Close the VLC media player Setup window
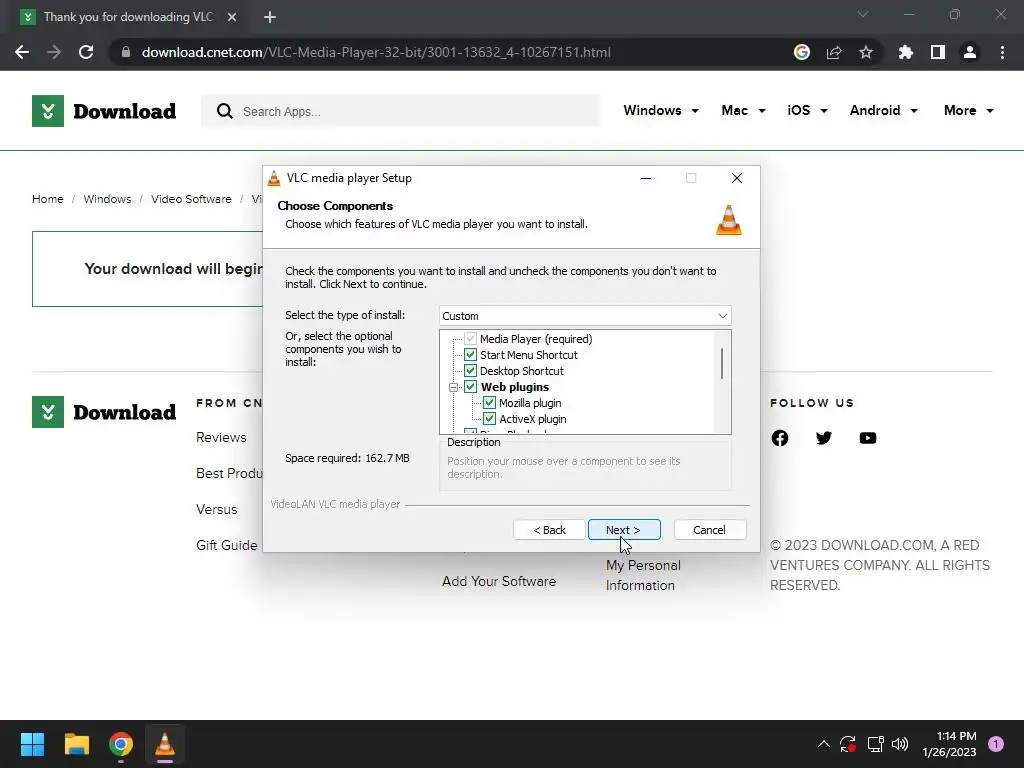The height and width of the screenshot is (768, 1024). pos(737,178)
